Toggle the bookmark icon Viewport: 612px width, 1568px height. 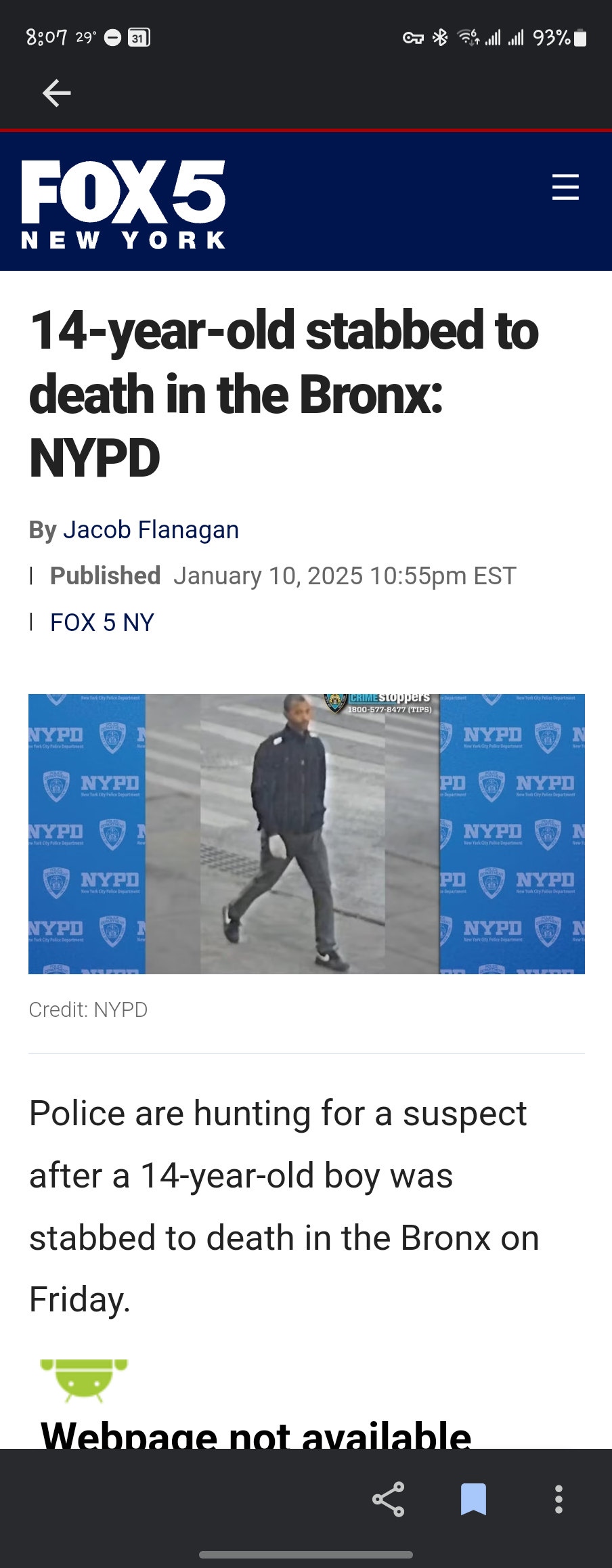tap(473, 1499)
